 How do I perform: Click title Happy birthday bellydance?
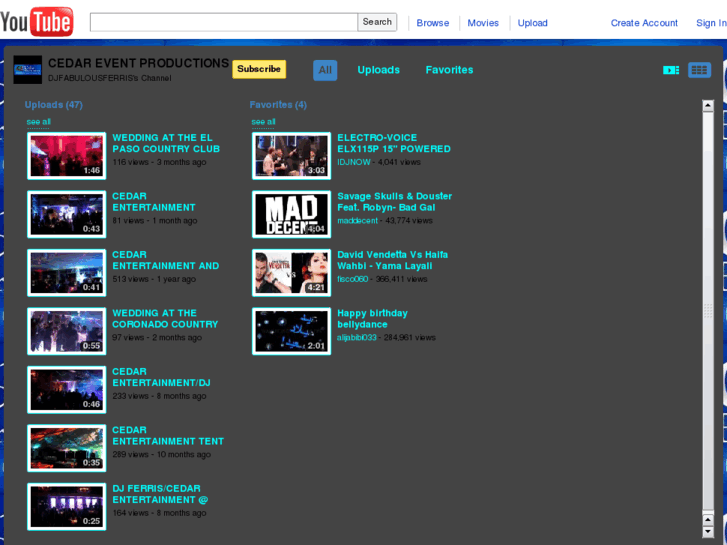pos(372,319)
